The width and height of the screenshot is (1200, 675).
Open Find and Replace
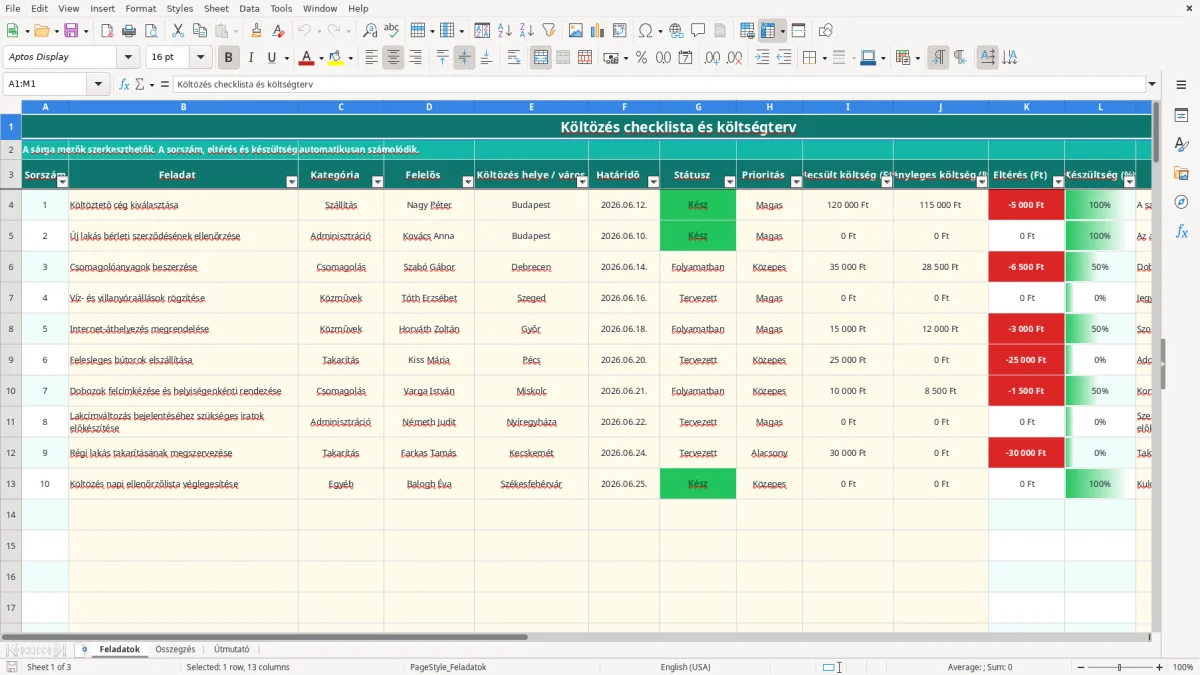pos(370,31)
